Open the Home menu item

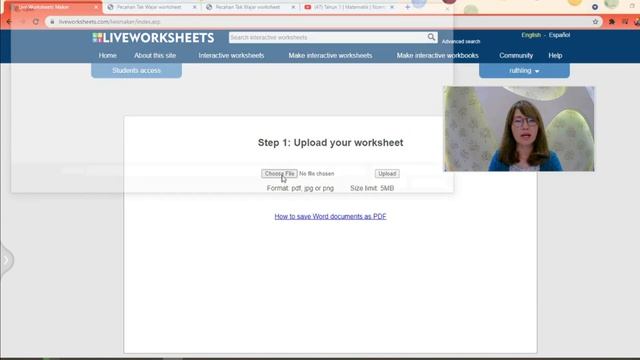(x=108, y=56)
